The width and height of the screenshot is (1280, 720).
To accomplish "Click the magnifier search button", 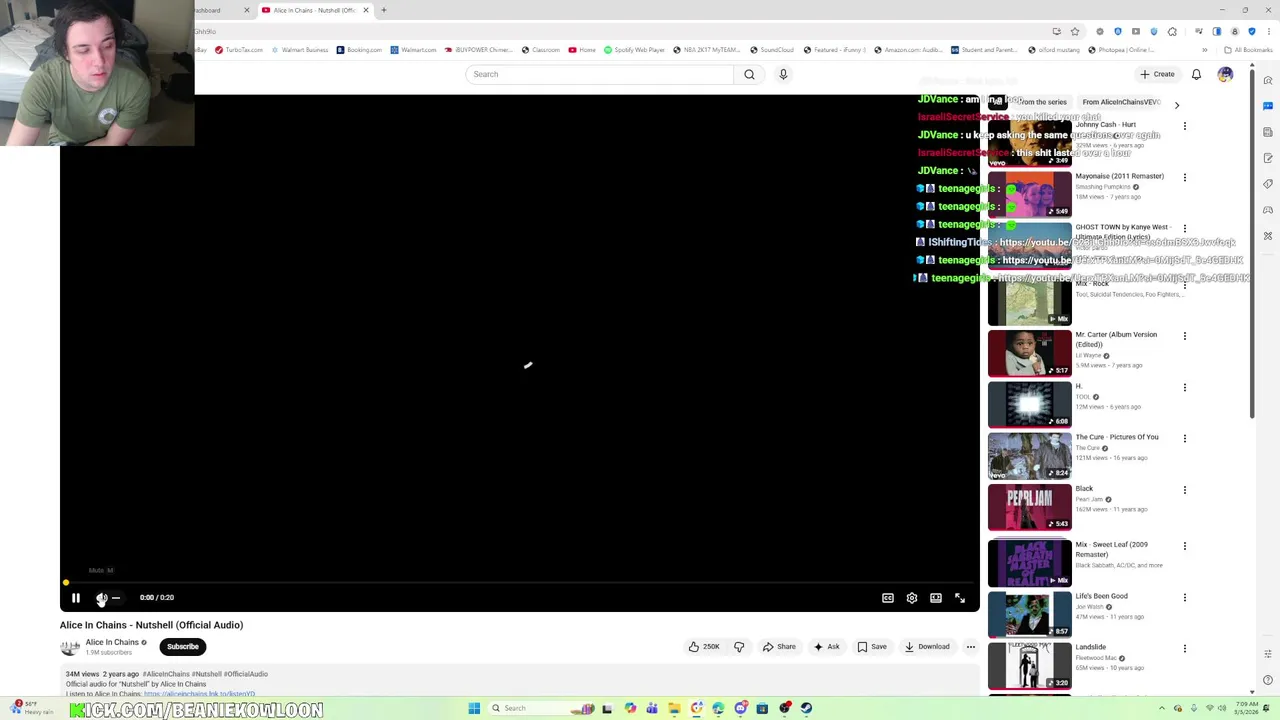I will [x=749, y=74].
